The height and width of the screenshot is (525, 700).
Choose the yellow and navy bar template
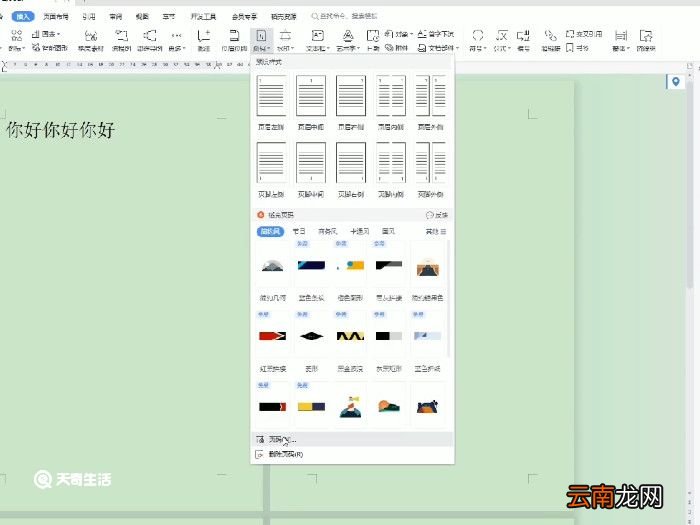click(x=311, y=406)
